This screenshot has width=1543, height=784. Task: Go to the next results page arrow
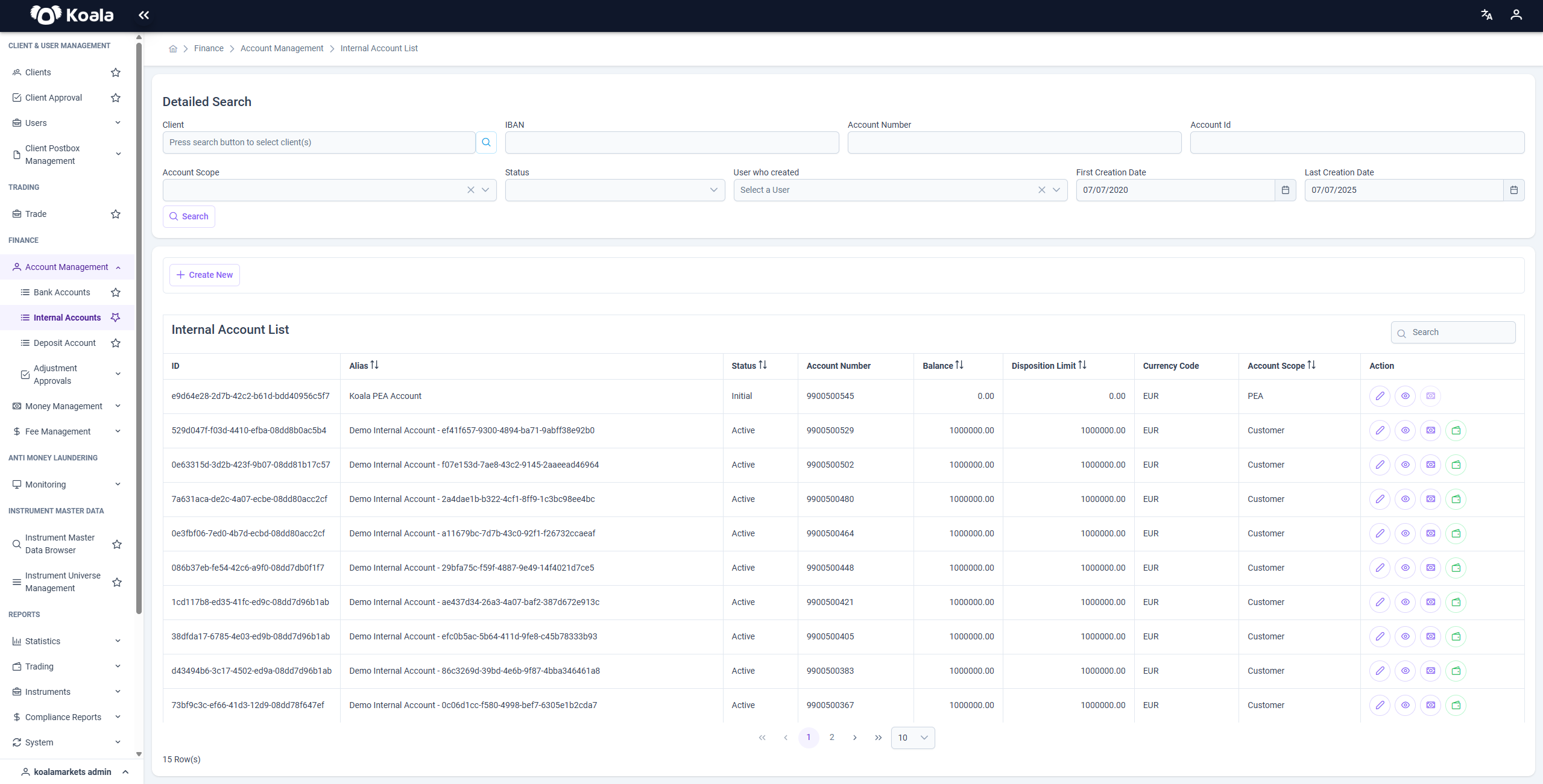tap(855, 738)
